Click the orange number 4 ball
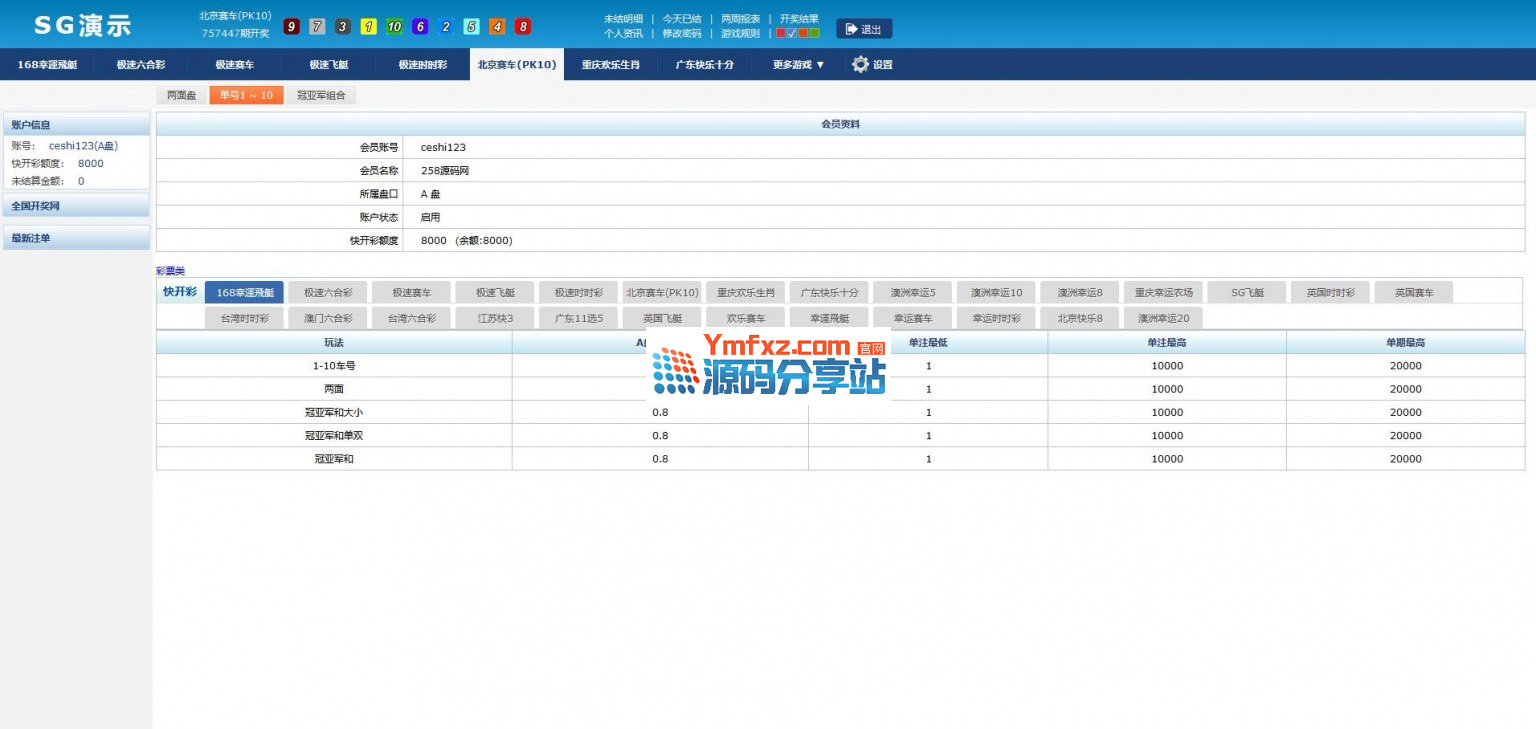 pos(497,27)
